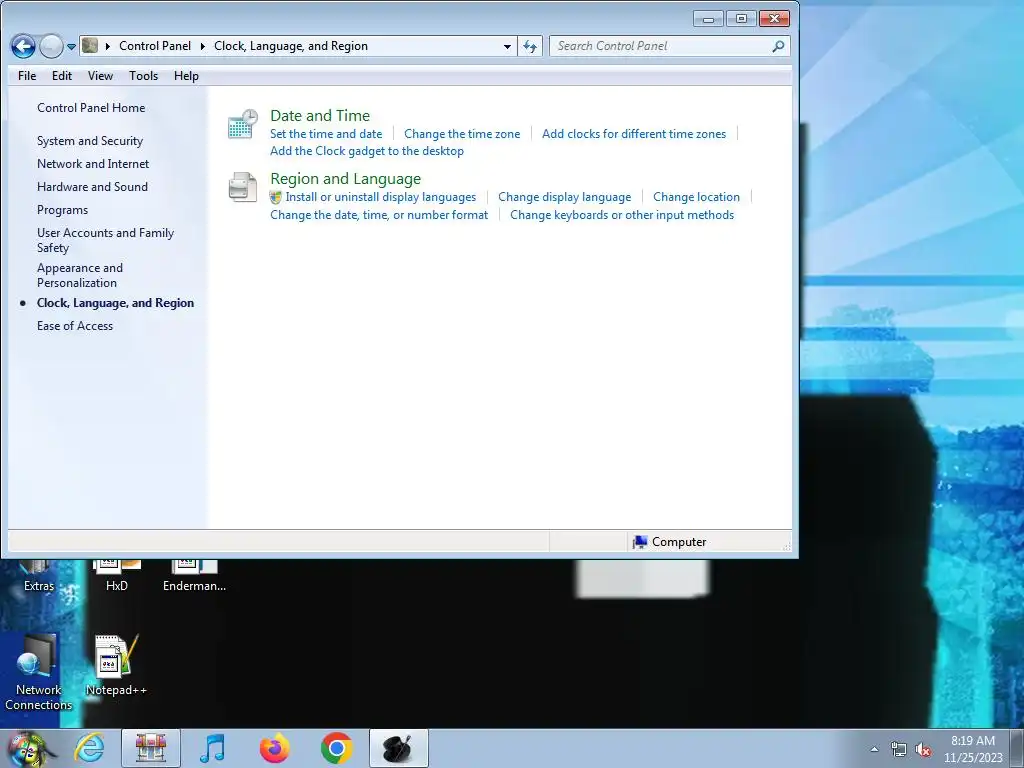This screenshot has width=1024, height=768.
Task: Open the music note taskbar app
Action: [213, 748]
